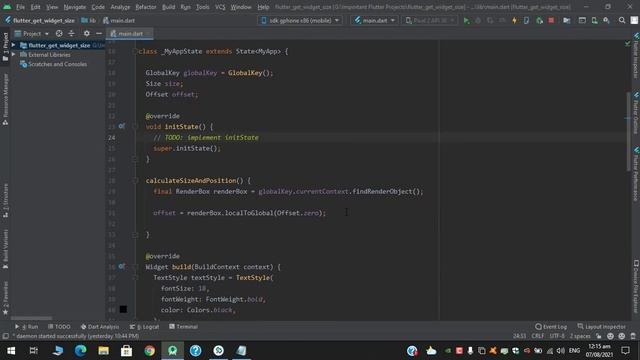Open the Logcat tool window

[144, 327]
